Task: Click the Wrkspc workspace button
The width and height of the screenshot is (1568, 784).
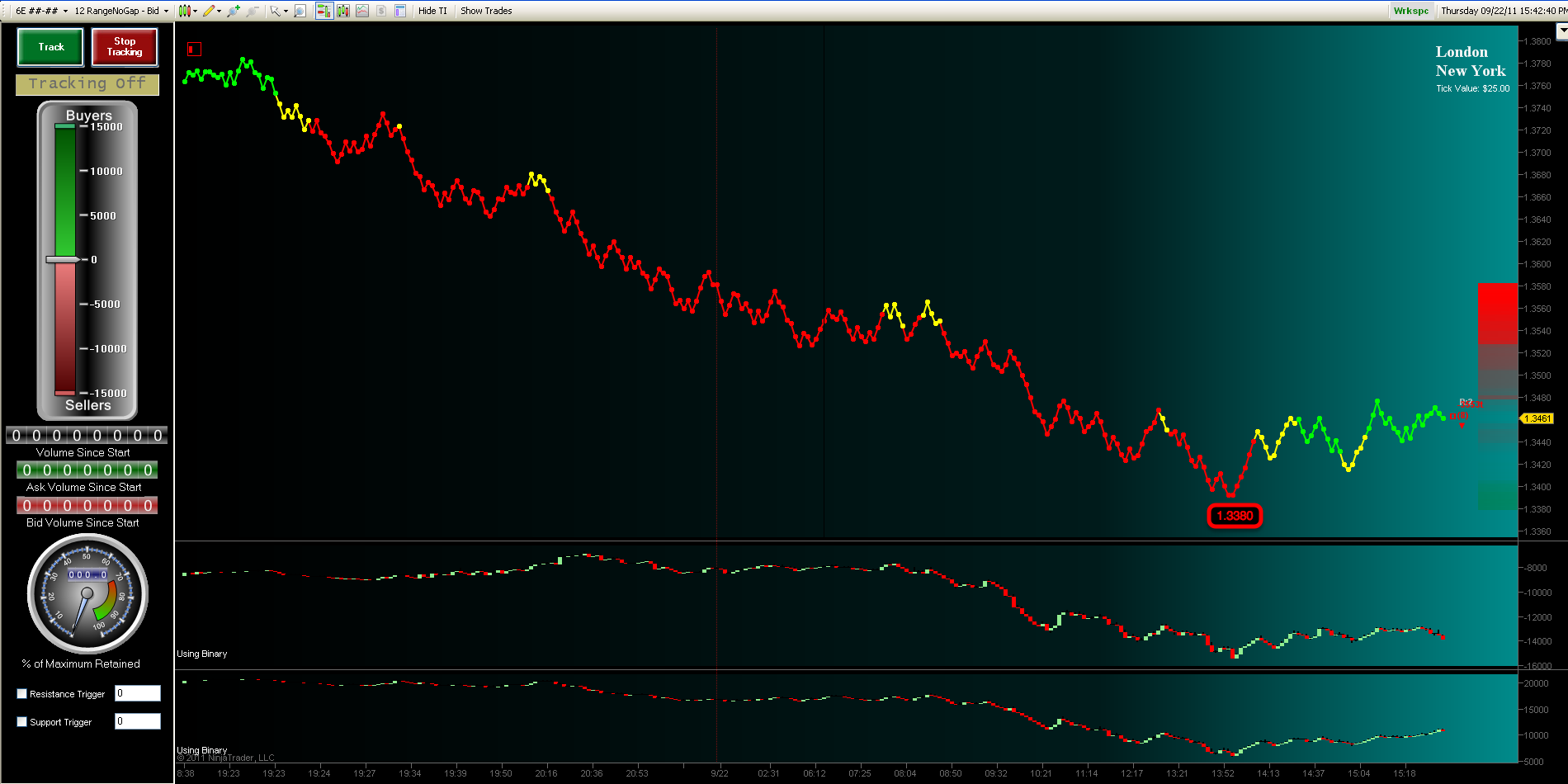Action: [x=1410, y=11]
